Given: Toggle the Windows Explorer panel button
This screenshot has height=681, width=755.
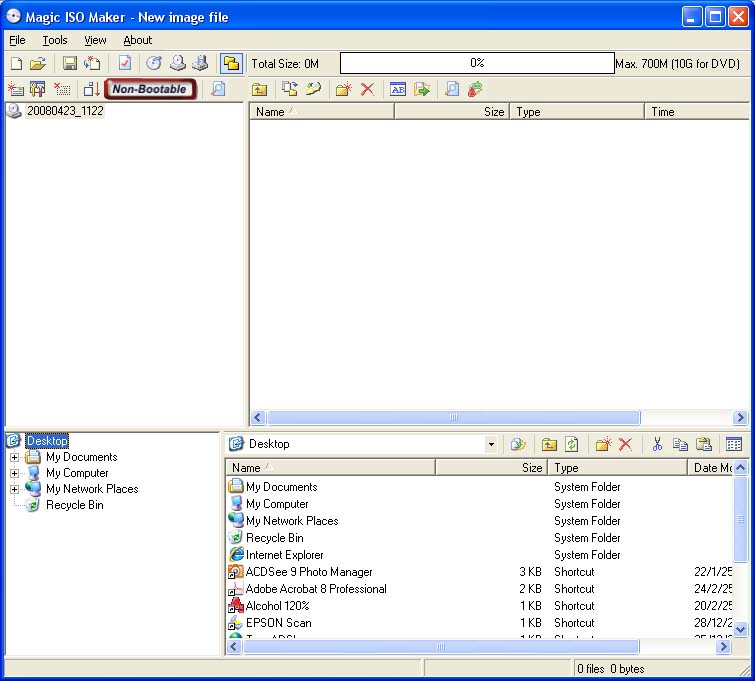Looking at the screenshot, I should tap(231, 64).
